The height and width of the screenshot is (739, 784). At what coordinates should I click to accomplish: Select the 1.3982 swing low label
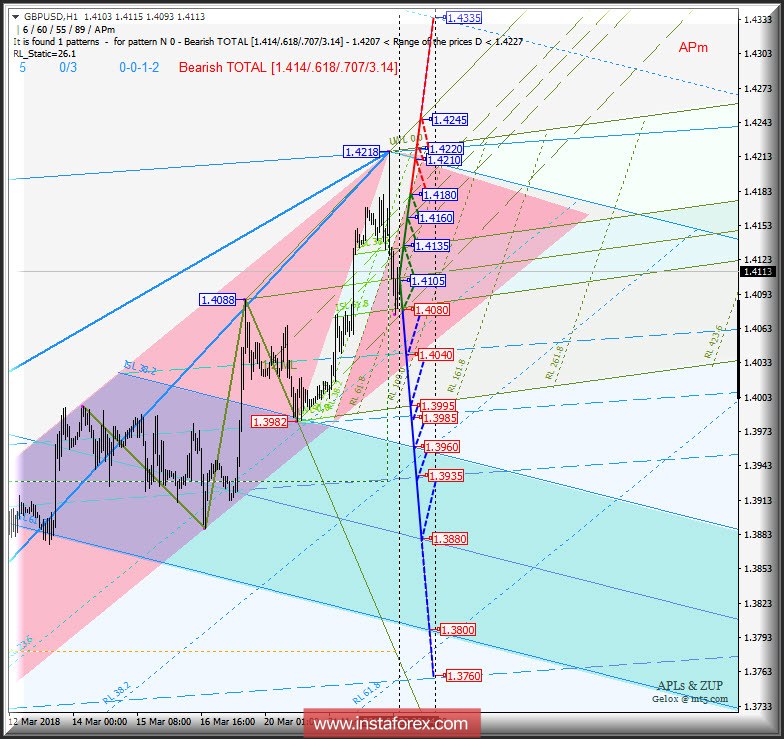(x=270, y=422)
